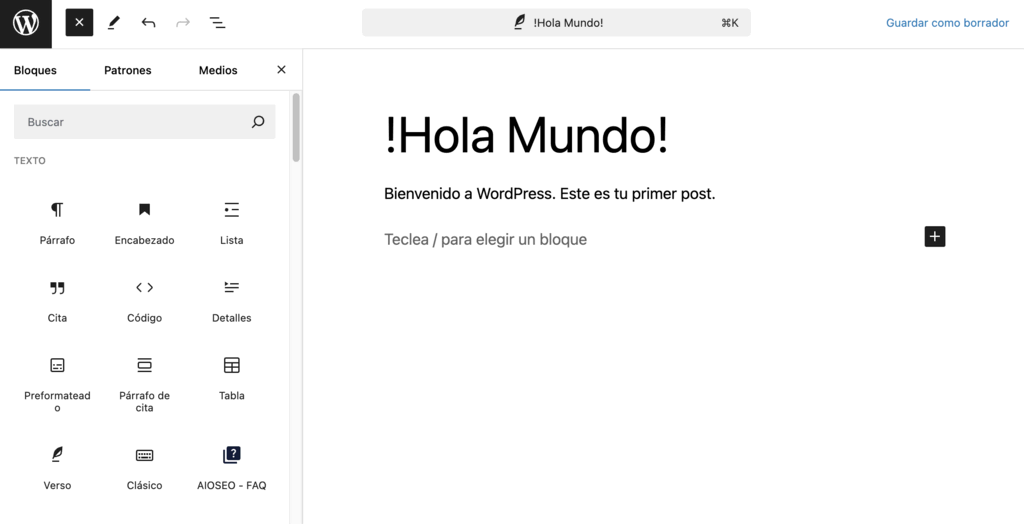
Task: Click the black plus add block button
Action: pos(934,237)
